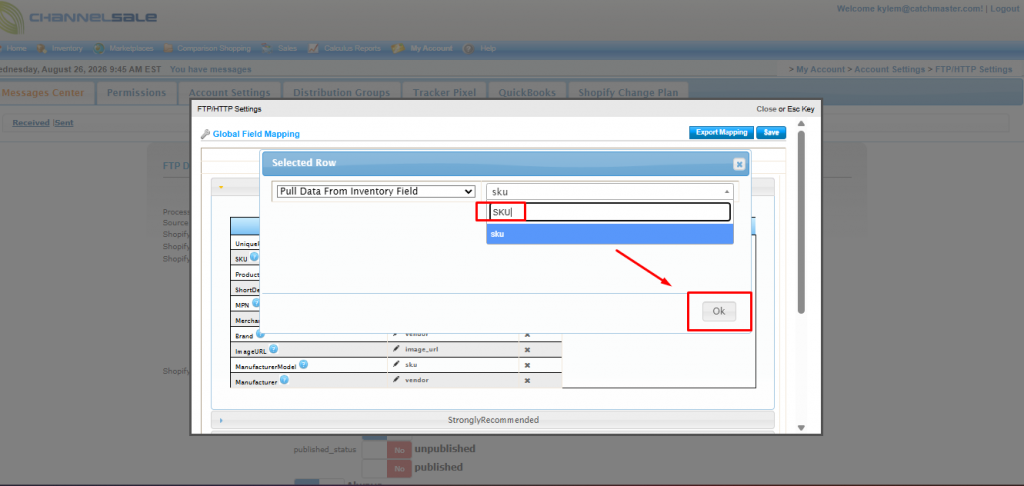Click the ImageURL field label
This screenshot has height=486, width=1024.
point(251,350)
